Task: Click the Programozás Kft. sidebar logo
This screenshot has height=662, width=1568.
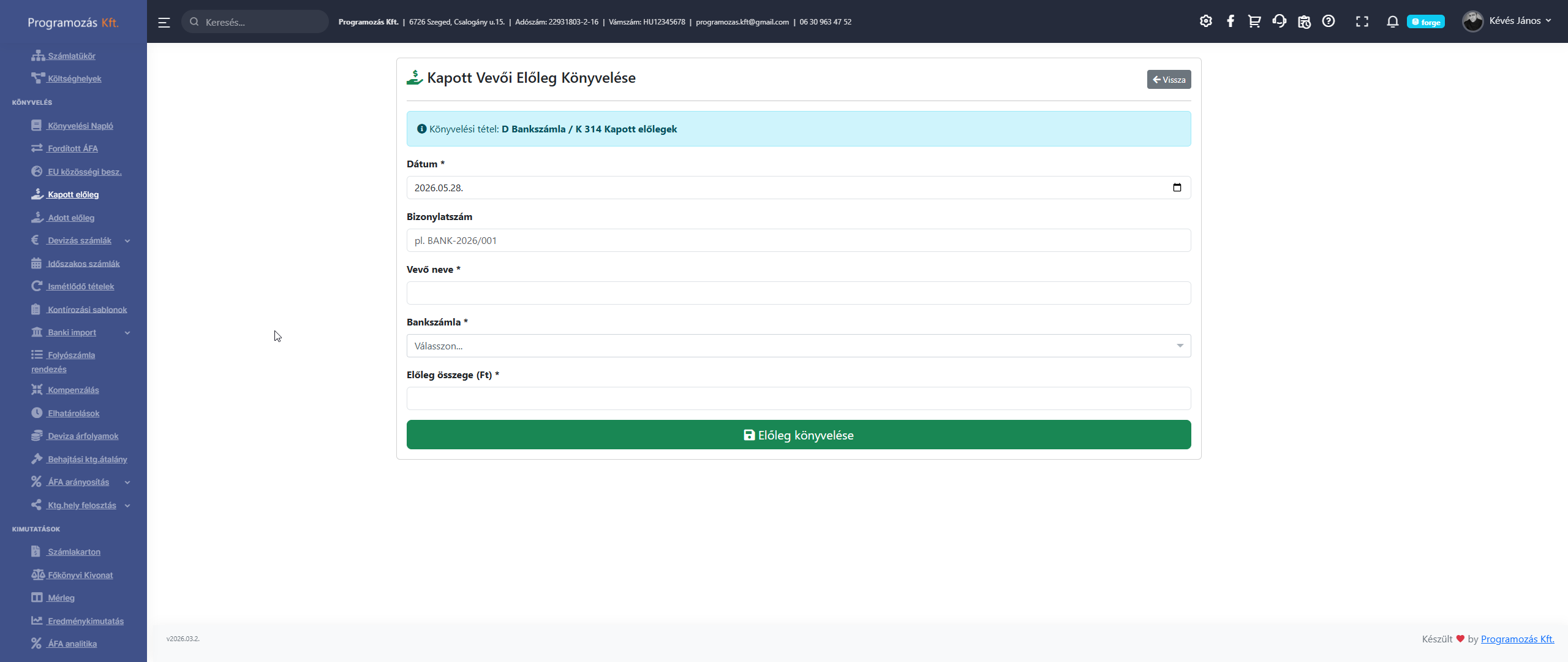Action: pyautogui.click(x=73, y=23)
